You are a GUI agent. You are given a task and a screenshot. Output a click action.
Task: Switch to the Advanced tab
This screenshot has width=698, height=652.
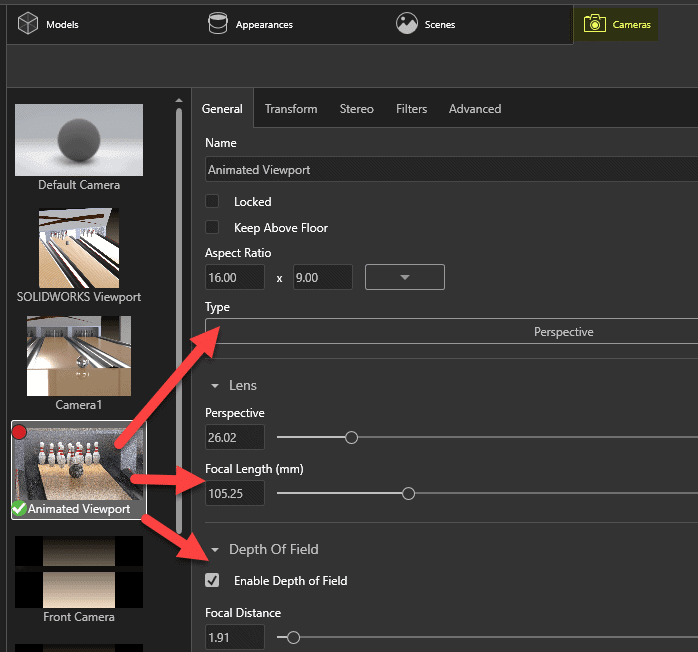tap(475, 109)
